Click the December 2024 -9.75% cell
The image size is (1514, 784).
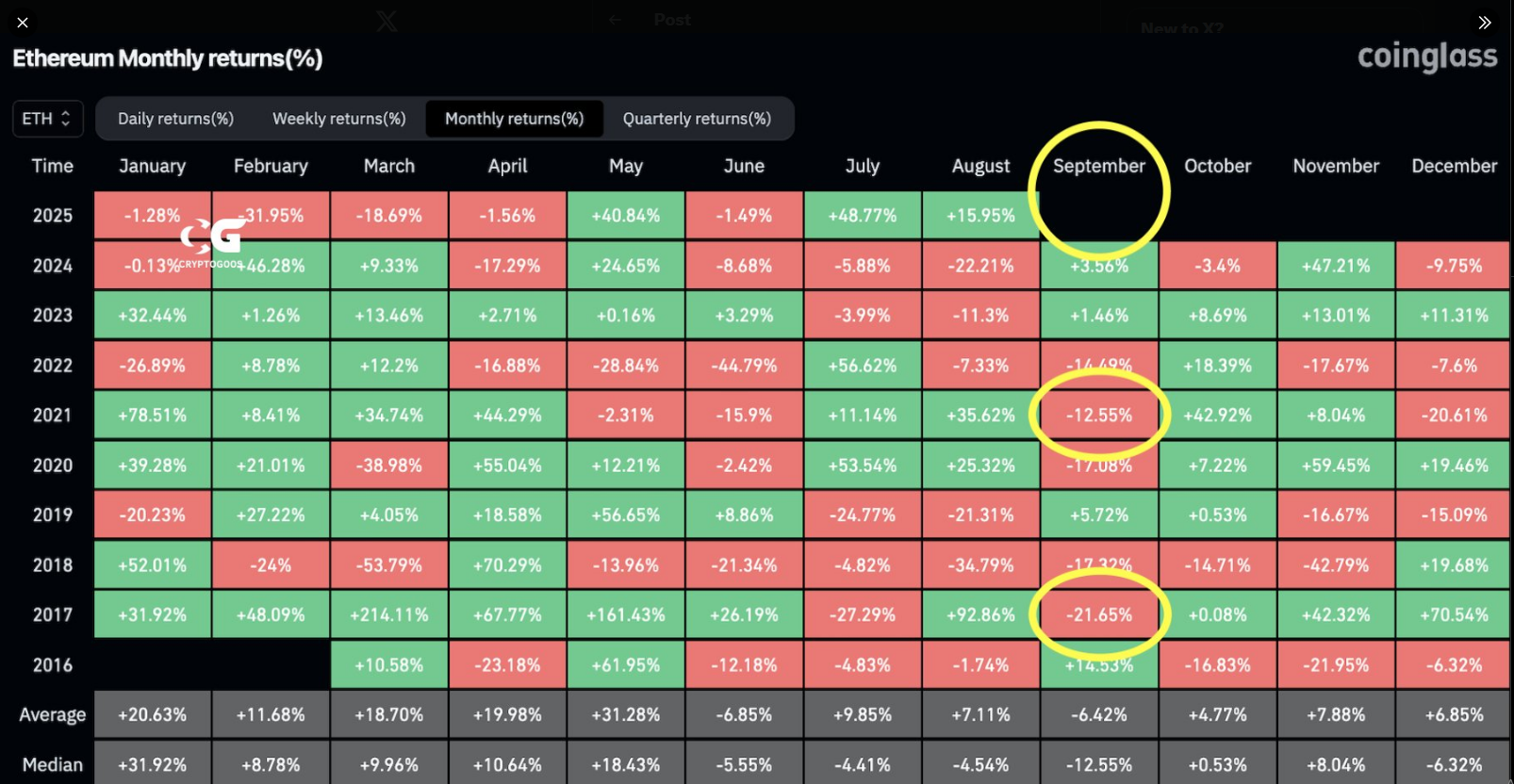click(x=1454, y=266)
